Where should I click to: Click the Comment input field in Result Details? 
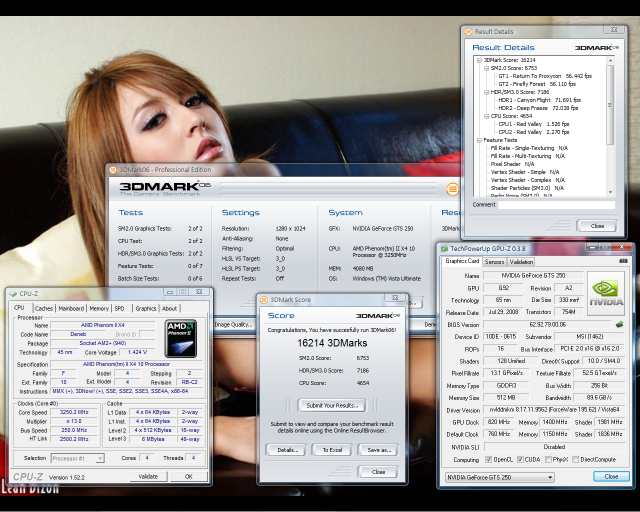(x=557, y=205)
